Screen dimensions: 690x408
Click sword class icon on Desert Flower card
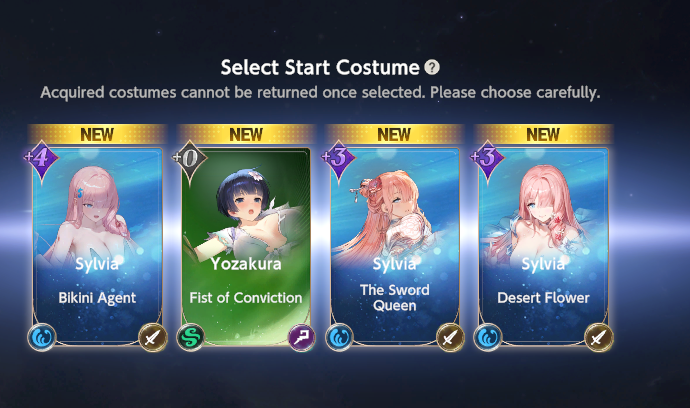[x=598, y=337]
